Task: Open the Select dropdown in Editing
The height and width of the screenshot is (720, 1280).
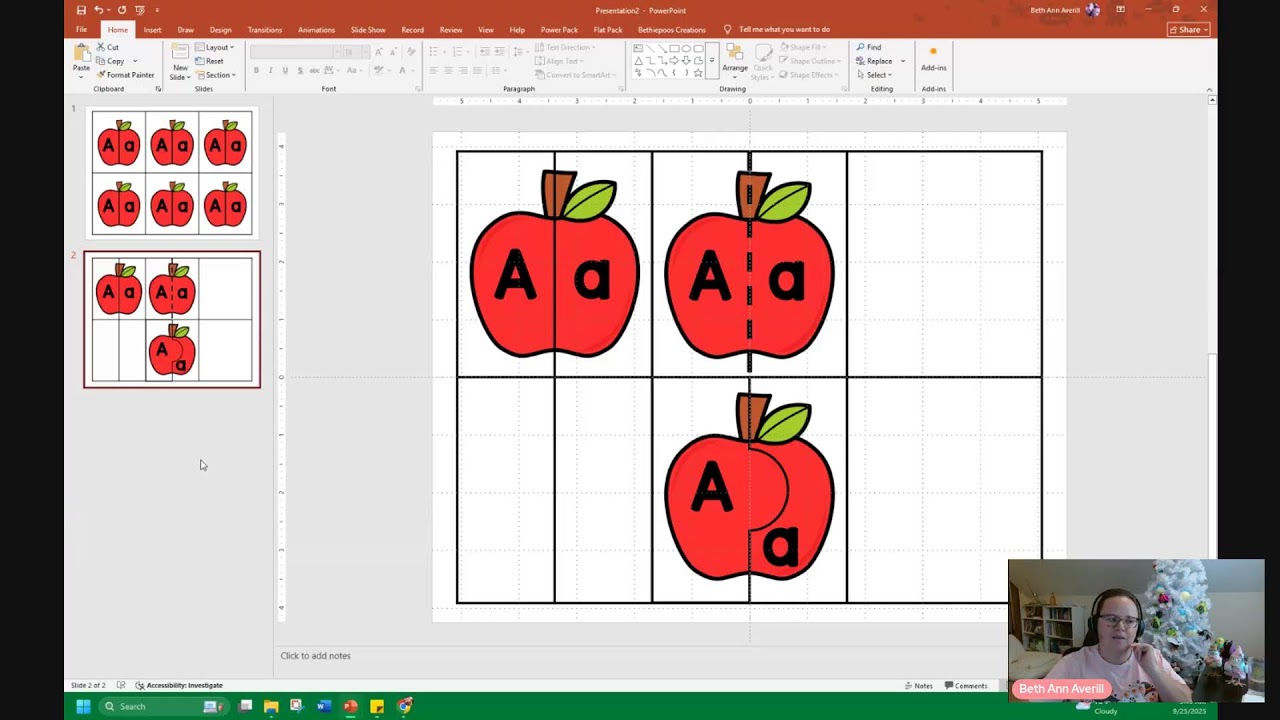Action: (x=874, y=75)
